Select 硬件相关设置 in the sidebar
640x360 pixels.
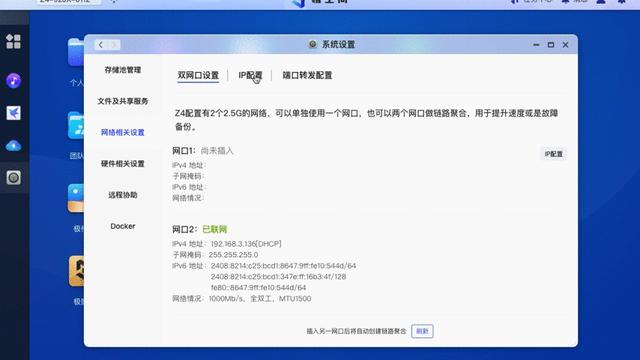[122, 164]
